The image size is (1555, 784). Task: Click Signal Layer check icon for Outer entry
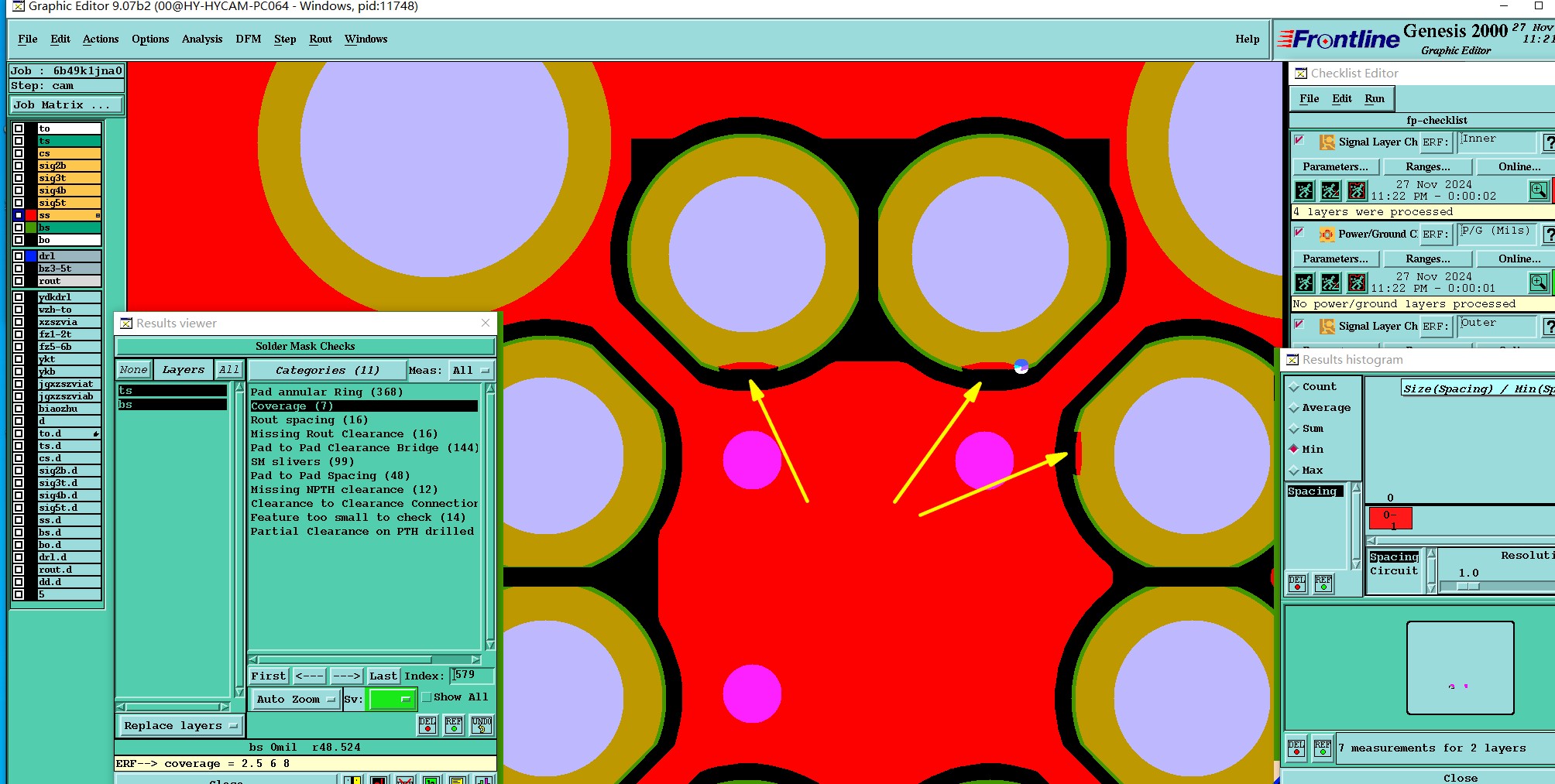pos(1327,327)
